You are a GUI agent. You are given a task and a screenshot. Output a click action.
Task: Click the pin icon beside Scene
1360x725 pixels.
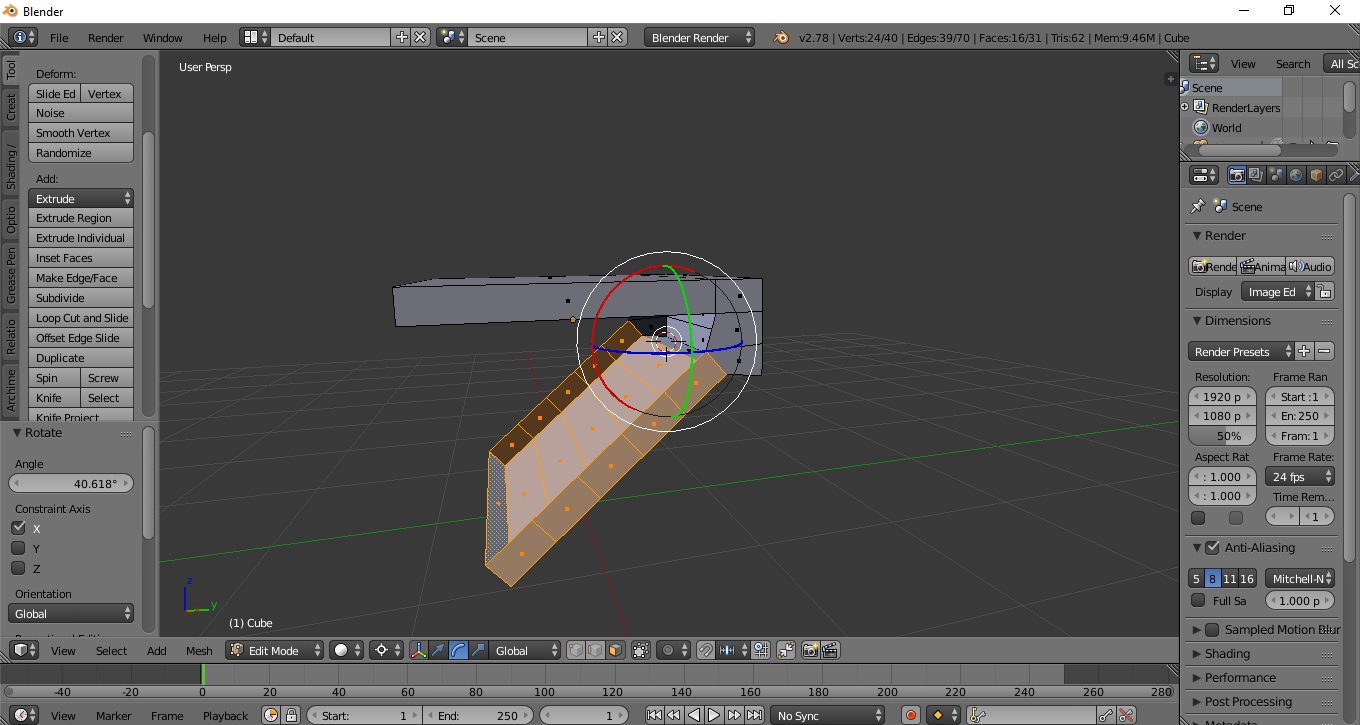(x=1197, y=206)
